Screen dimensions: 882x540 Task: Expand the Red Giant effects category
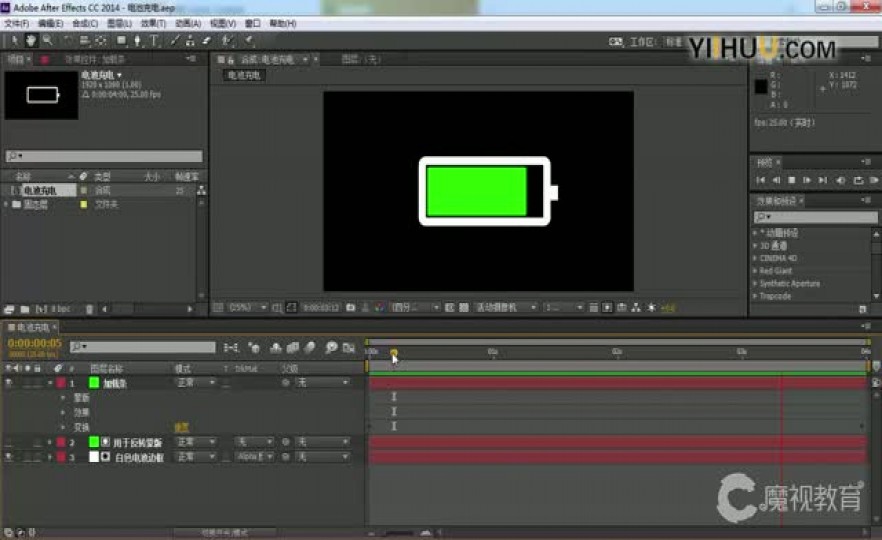pos(755,271)
